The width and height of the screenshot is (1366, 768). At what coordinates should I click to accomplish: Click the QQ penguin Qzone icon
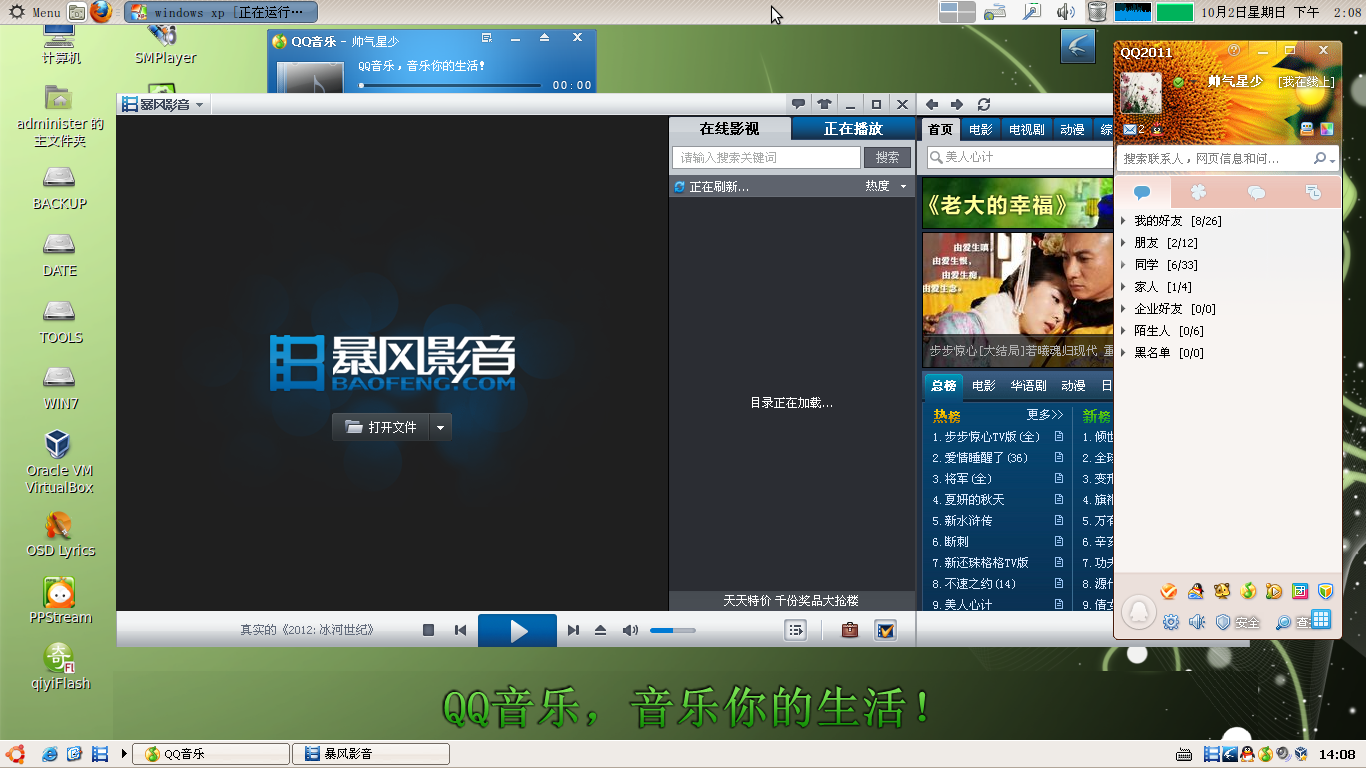[1156, 130]
